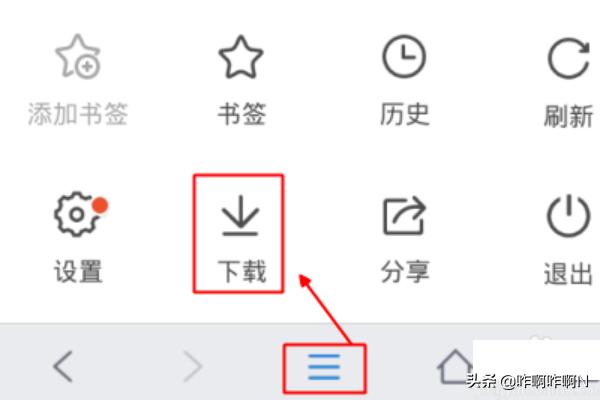Go forward with the right chevron
600x400 pixels.
192,366
